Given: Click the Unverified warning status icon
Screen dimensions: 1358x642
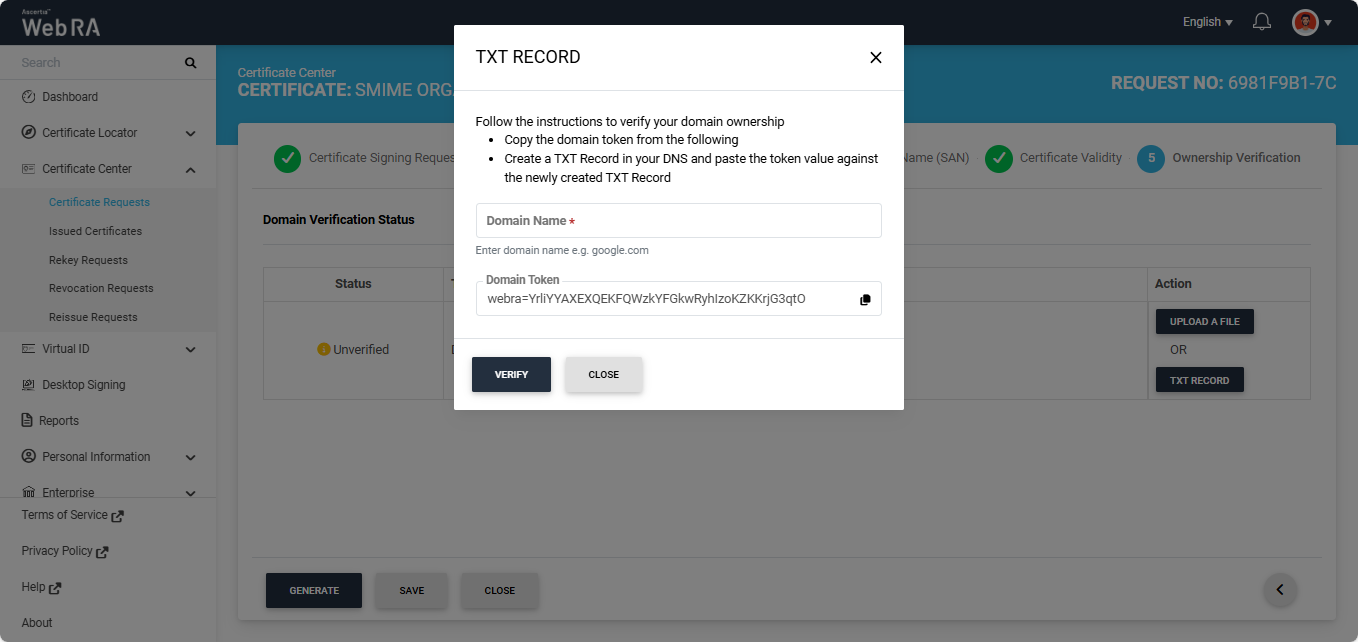Looking at the screenshot, I should [323, 350].
